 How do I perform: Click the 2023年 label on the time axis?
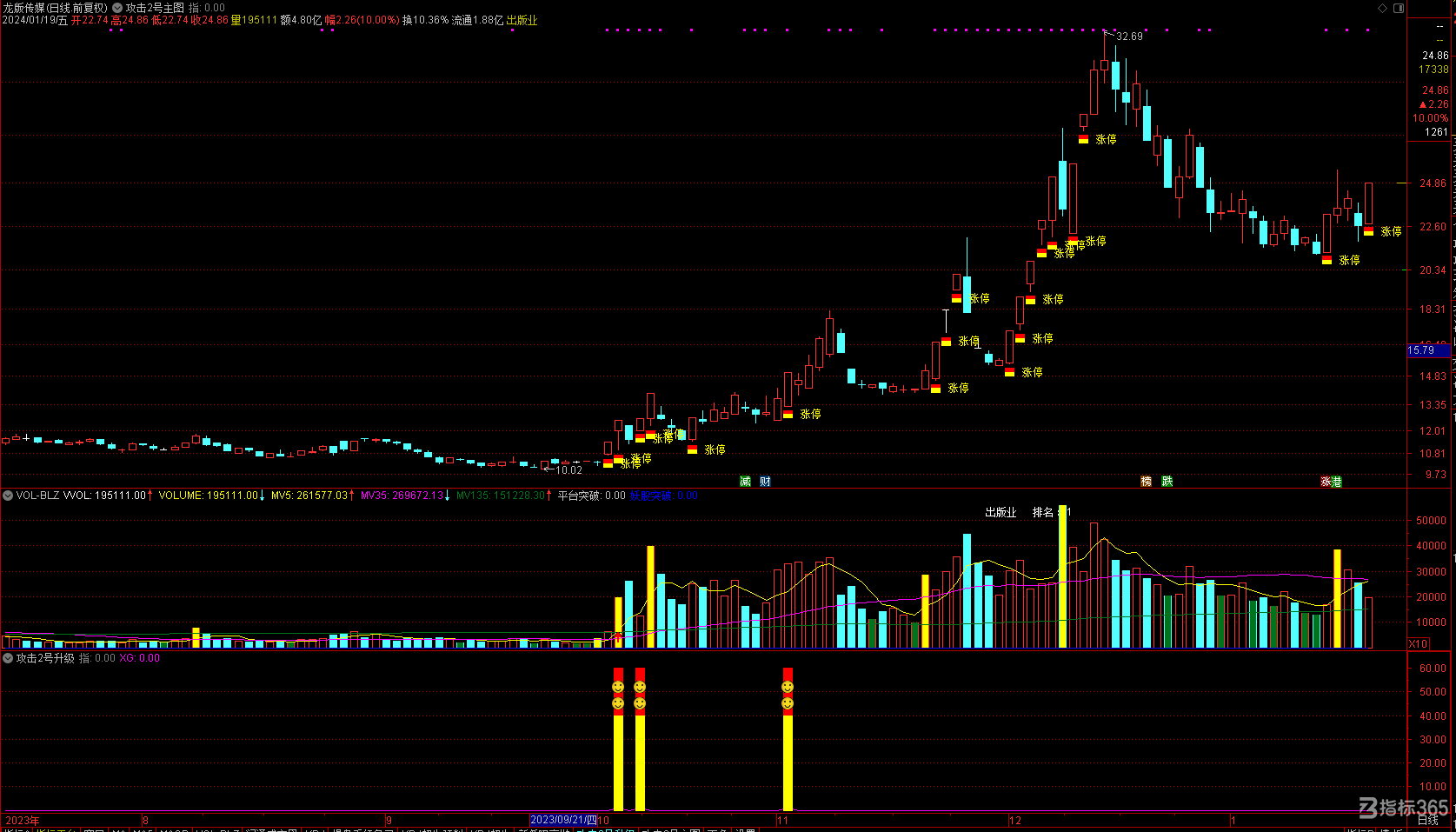23,820
